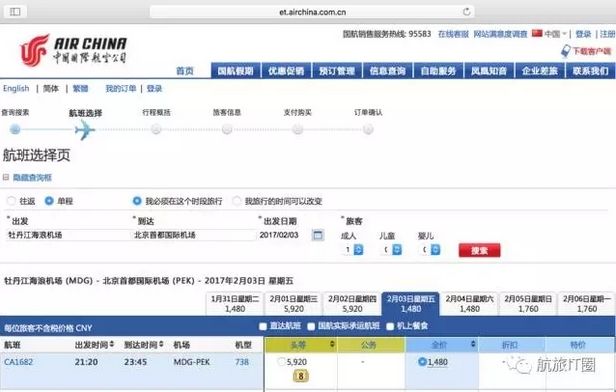Click the airplane step icon 航班选择
Screen dimensions: 616x392
[x=85, y=130]
